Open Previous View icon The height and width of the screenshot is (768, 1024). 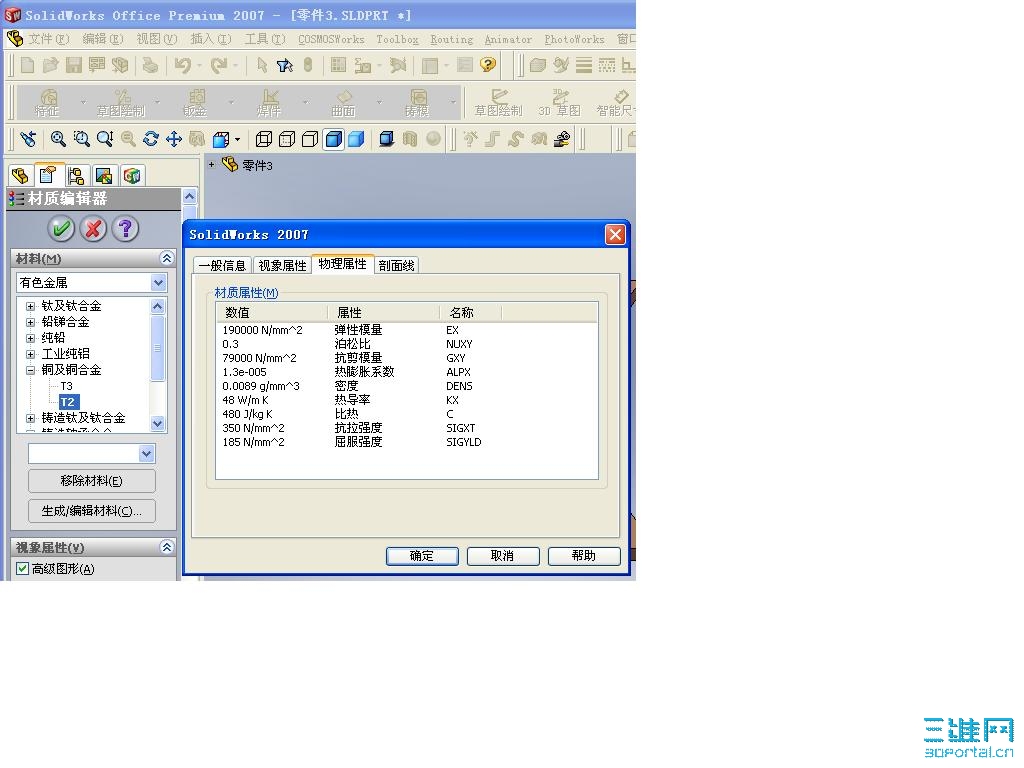click(x=28, y=138)
